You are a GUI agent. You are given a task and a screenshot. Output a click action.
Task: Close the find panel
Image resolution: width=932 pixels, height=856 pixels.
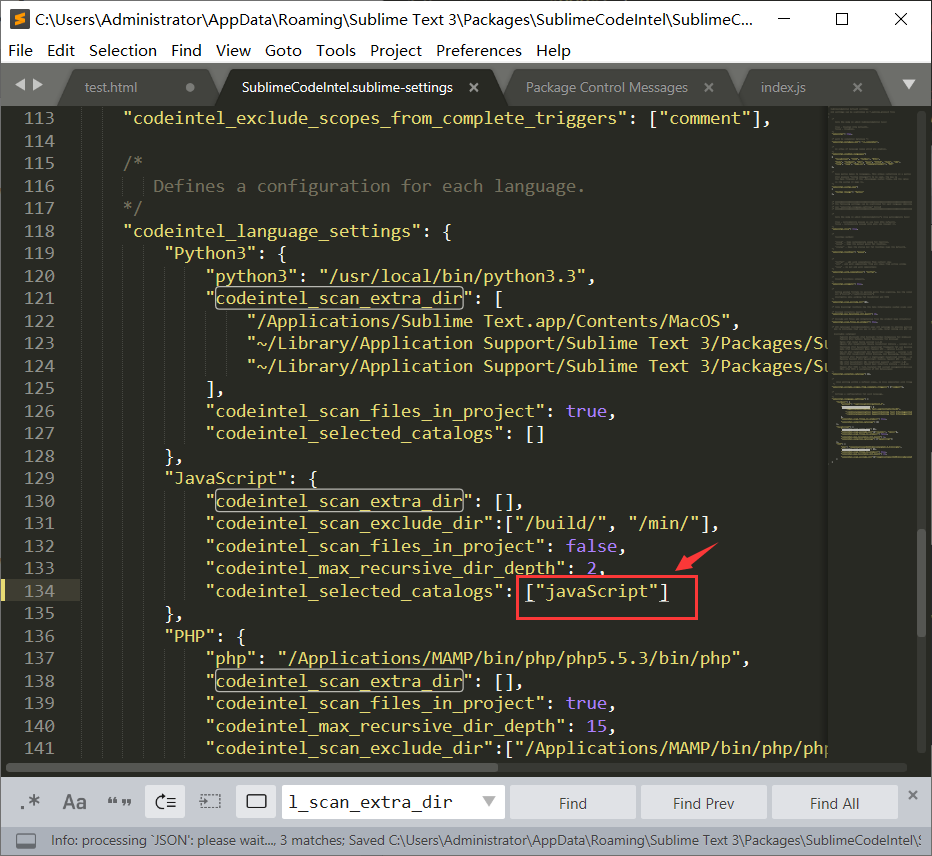pyautogui.click(x=913, y=795)
